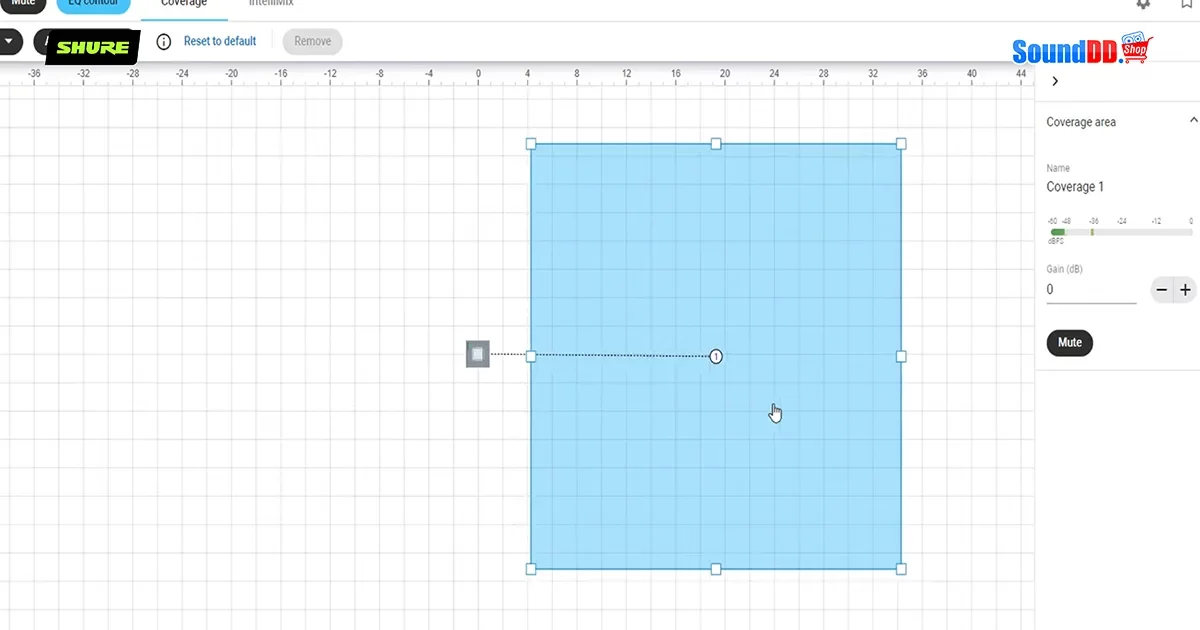Open the dropdown arrow left of the Shure logo
The image size is (1200, 630).
(8, 41)
